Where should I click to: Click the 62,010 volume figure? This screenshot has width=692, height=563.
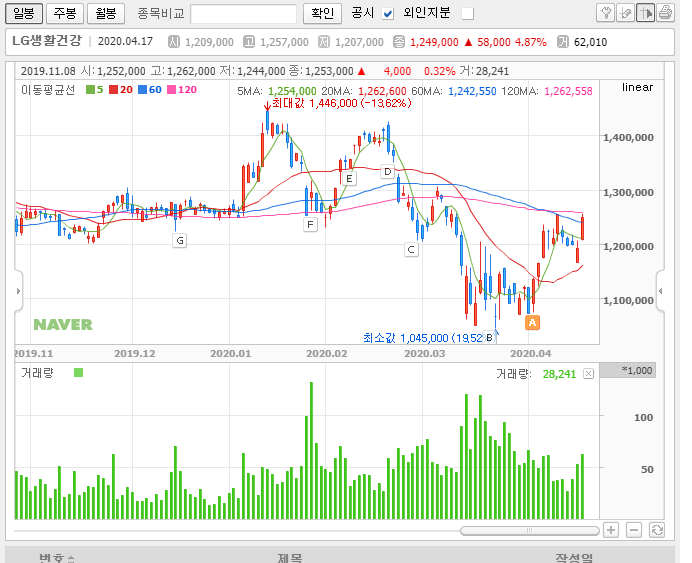tap(590, 42)
